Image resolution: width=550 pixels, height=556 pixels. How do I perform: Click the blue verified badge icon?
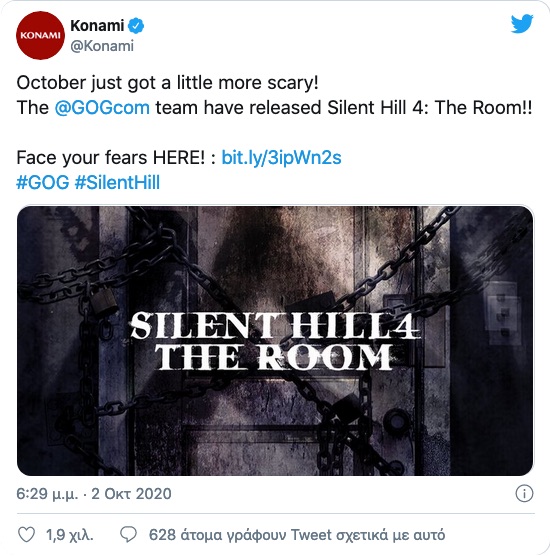coord(136,26)
